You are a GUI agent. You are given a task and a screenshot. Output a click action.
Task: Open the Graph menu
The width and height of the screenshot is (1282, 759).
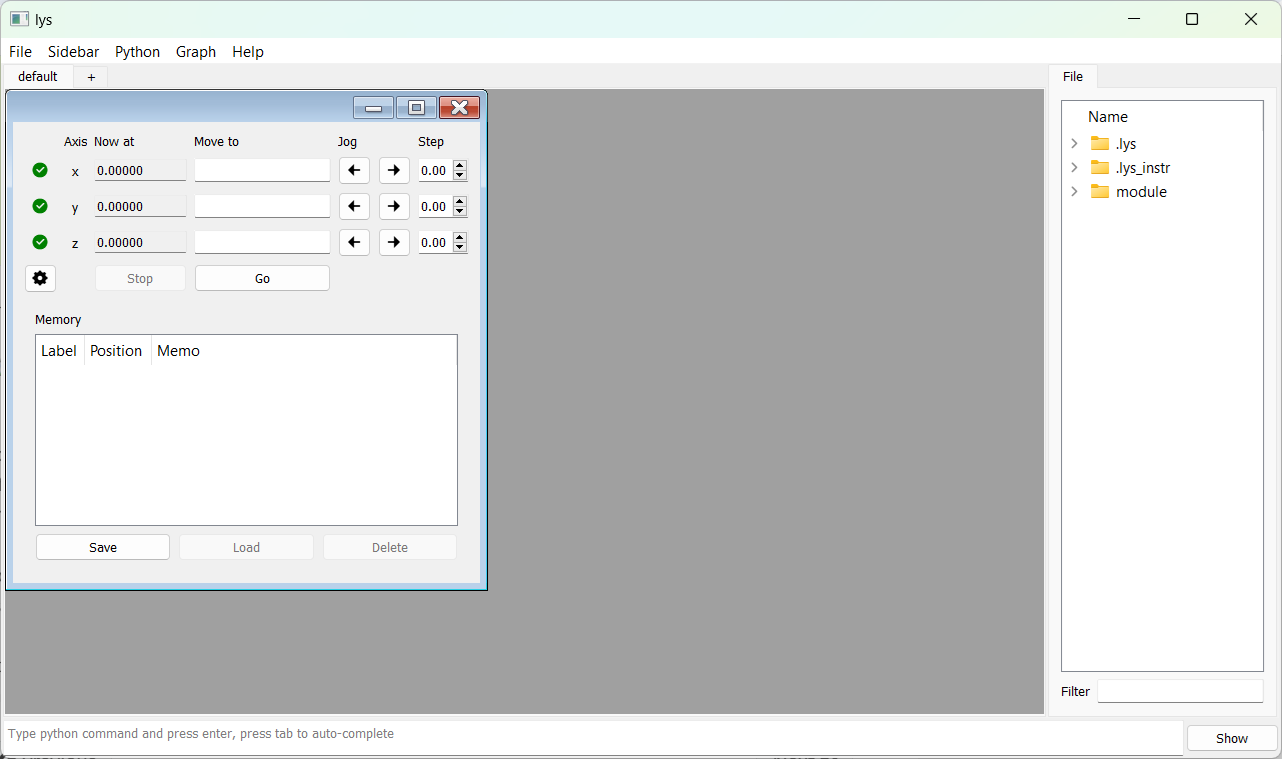click(x=196, y=52)
